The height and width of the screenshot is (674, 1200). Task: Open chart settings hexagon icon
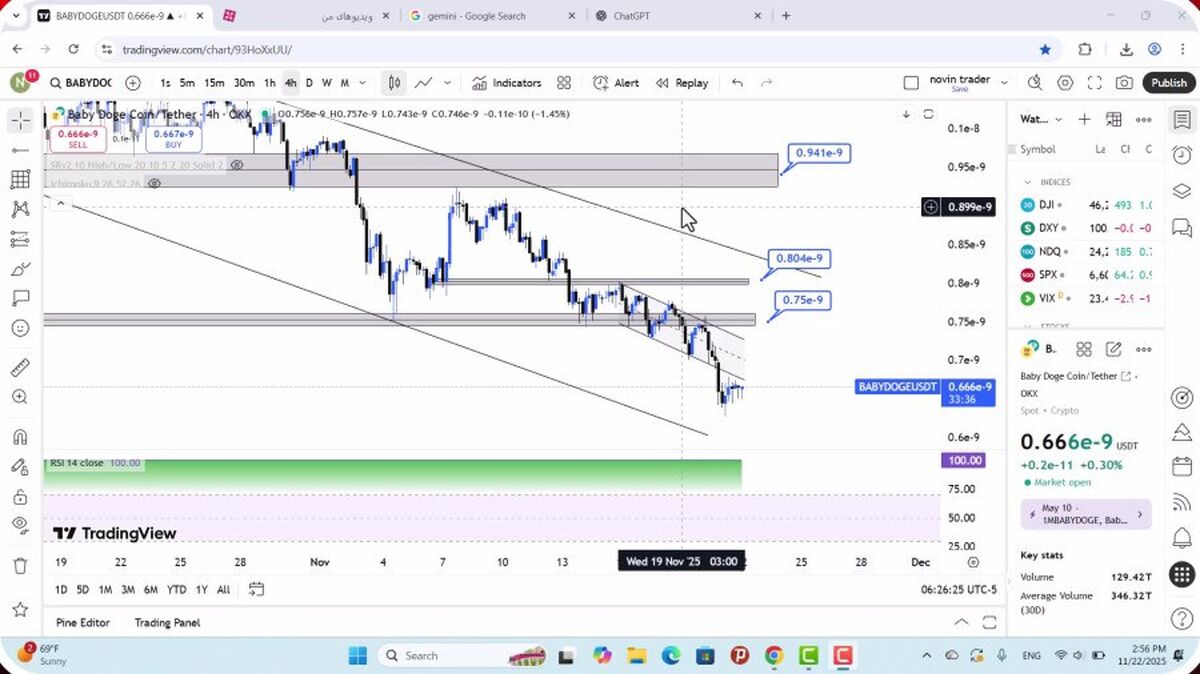click(x=1065, y=83)
